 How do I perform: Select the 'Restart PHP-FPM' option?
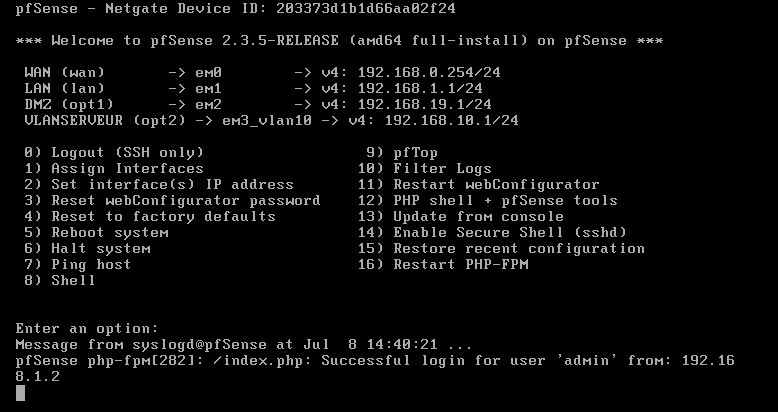[x=443, y=265]
